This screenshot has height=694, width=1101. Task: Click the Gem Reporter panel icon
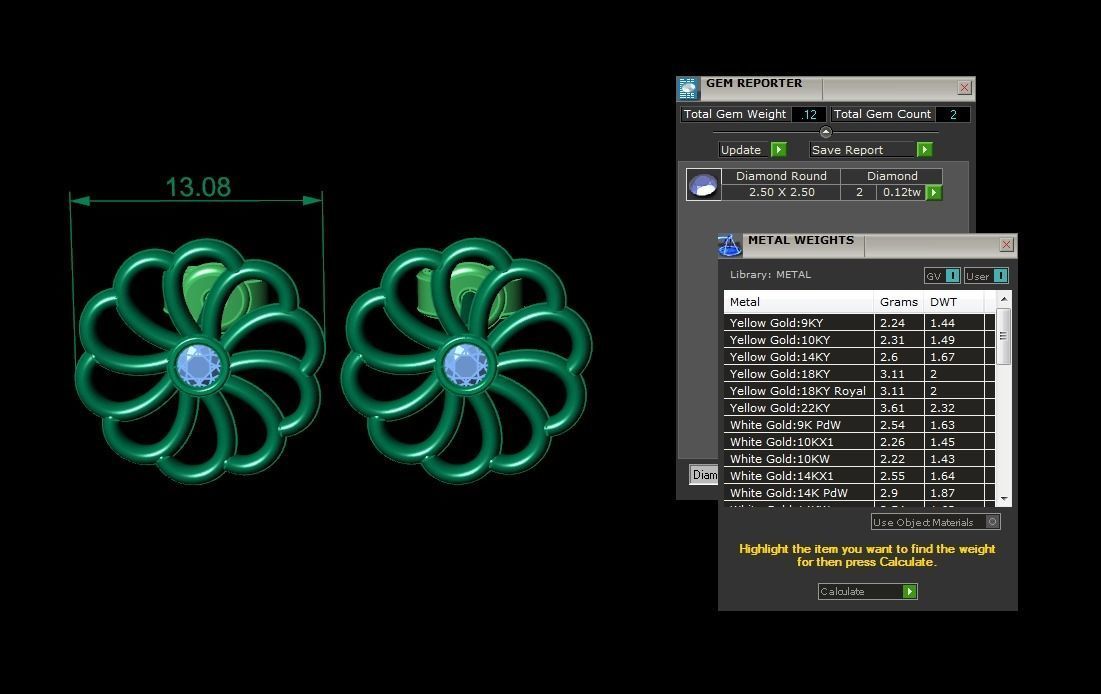688,89
